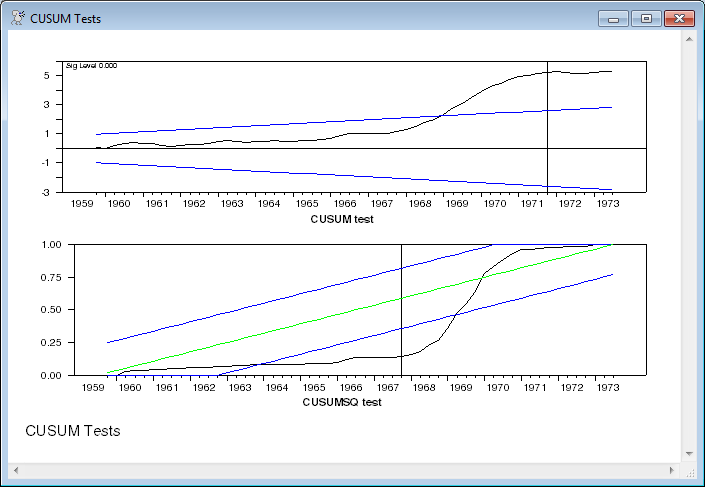
Task: Select the 'CUSUM test' axis title
Action: 342,219
